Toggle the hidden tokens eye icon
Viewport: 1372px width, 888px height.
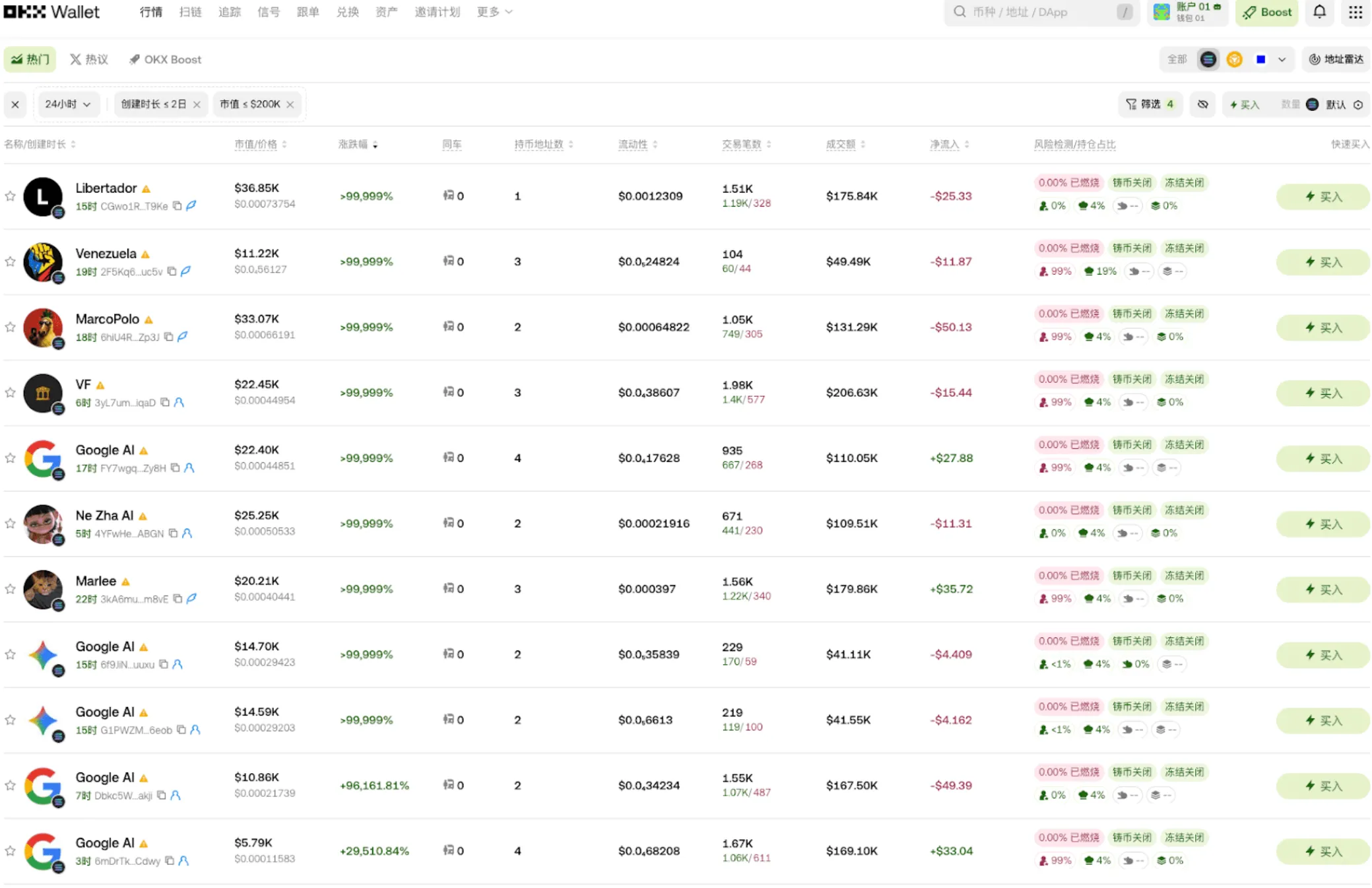tap(1203, 104)
